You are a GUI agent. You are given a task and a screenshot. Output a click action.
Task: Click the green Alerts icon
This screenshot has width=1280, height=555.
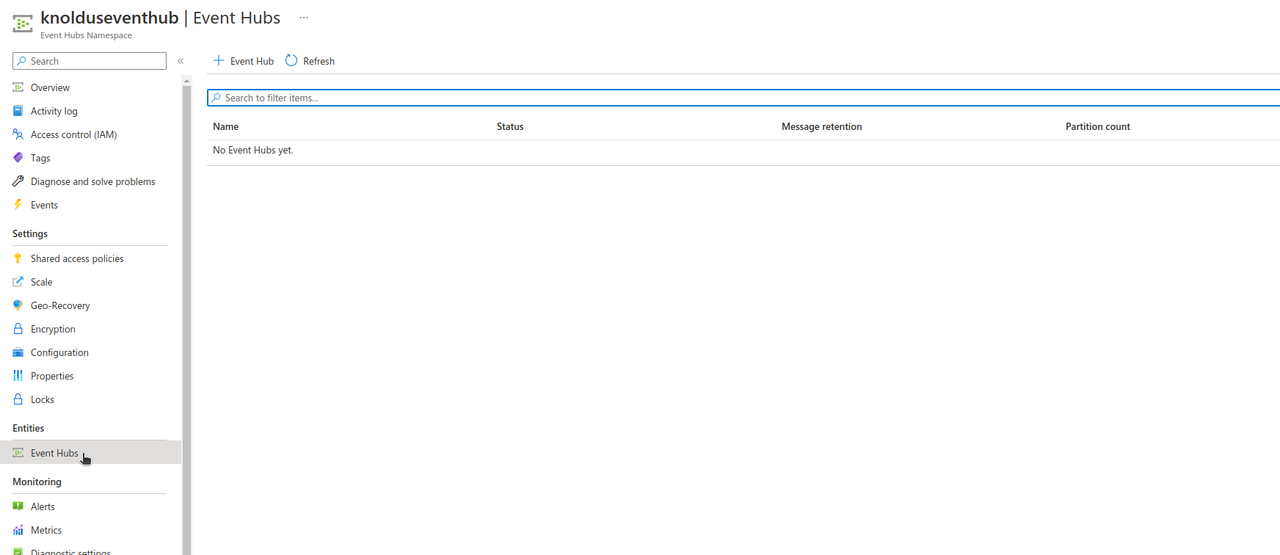point(18,507)
